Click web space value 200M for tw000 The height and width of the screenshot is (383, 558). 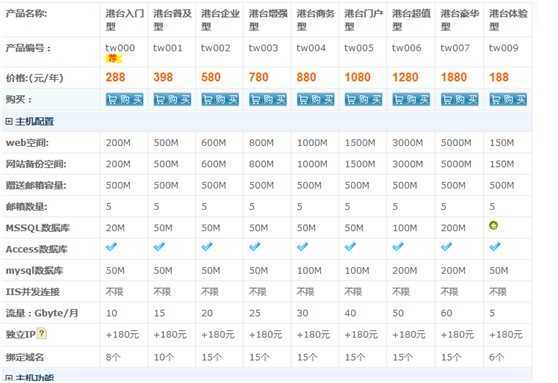118,143
